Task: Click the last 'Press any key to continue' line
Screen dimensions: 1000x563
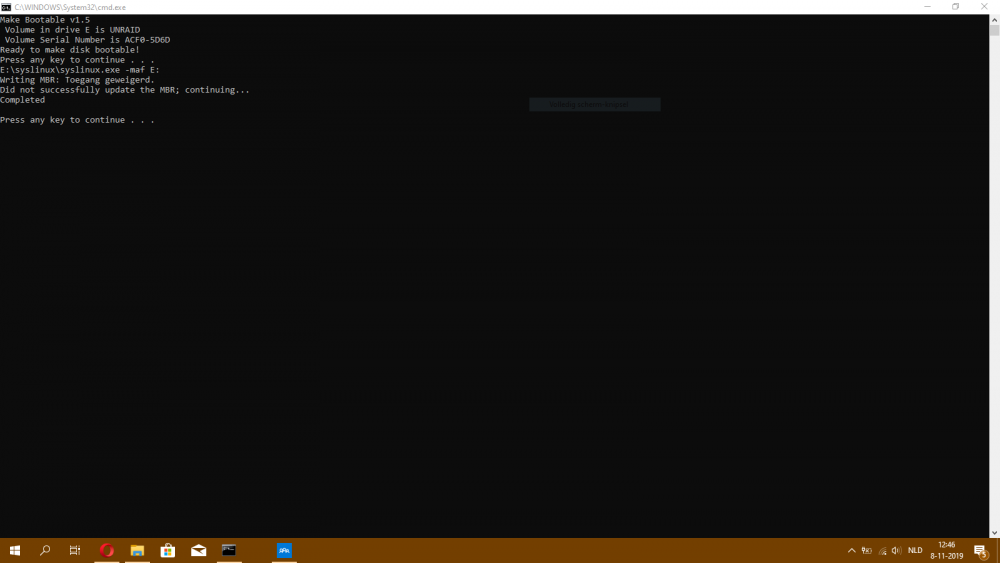Action: click(77, 120)
